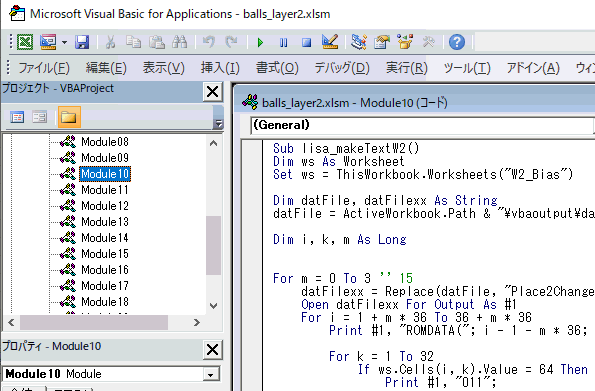Open insert UserForm dropdown arrow
Viewport: 595px width, 391px height.
(x=65, y=42)
